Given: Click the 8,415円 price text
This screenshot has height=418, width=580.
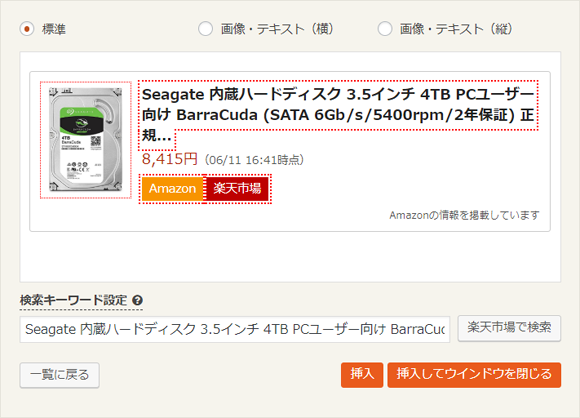Looking at the screenshot, I should point(170,159).
